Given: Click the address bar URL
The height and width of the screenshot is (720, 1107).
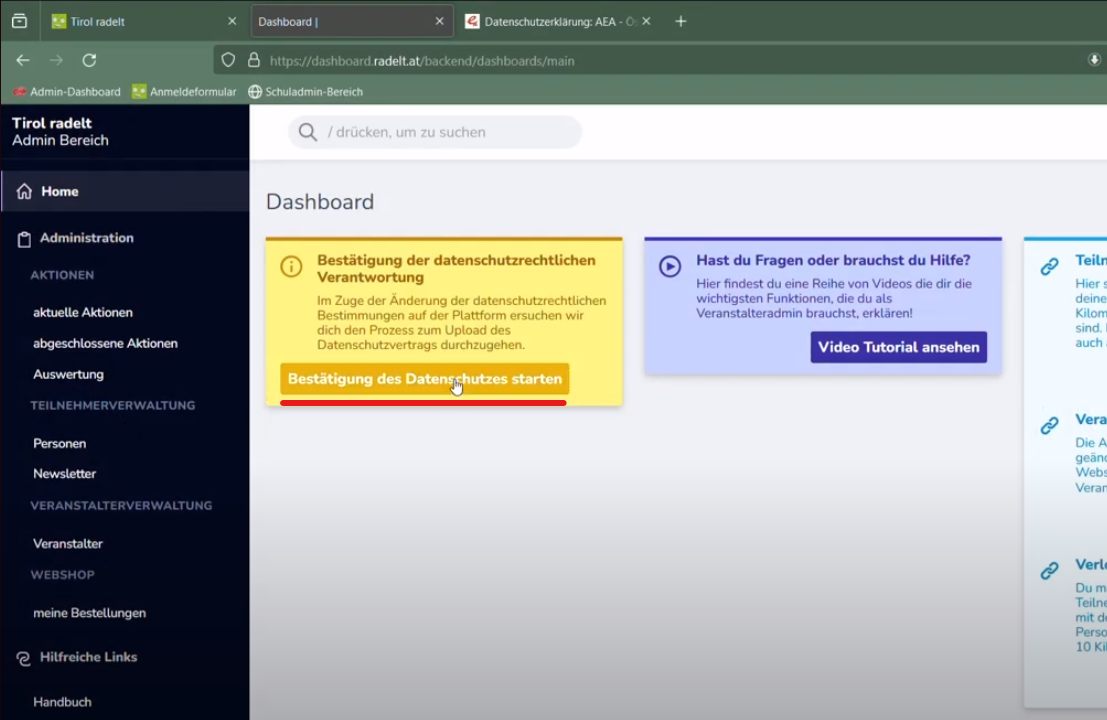Looking at the screenshot, I should pyautogui.click(x=422, y=61).
